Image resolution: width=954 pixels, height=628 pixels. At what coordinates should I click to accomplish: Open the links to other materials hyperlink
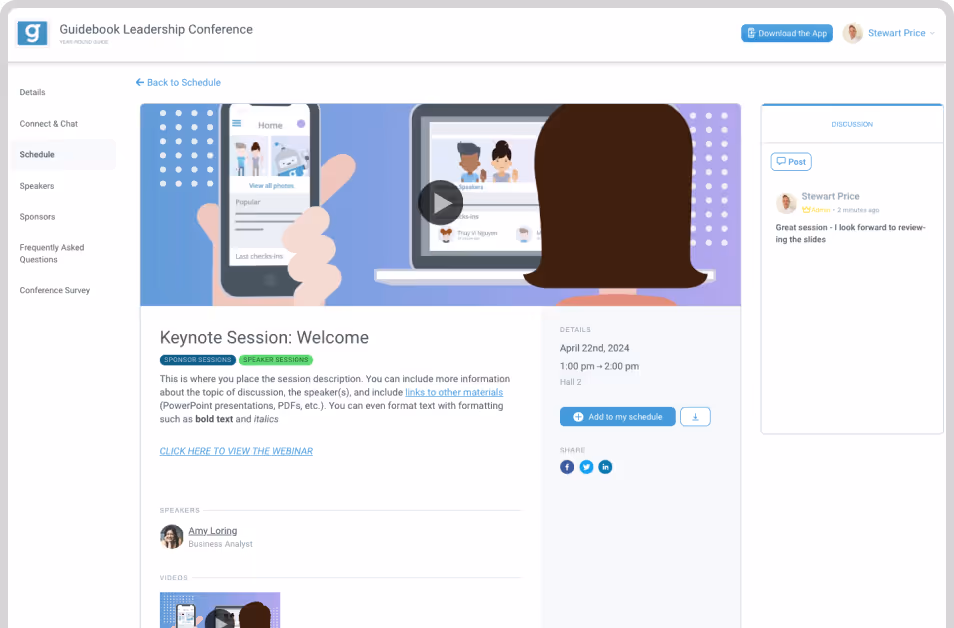point(454,392)
